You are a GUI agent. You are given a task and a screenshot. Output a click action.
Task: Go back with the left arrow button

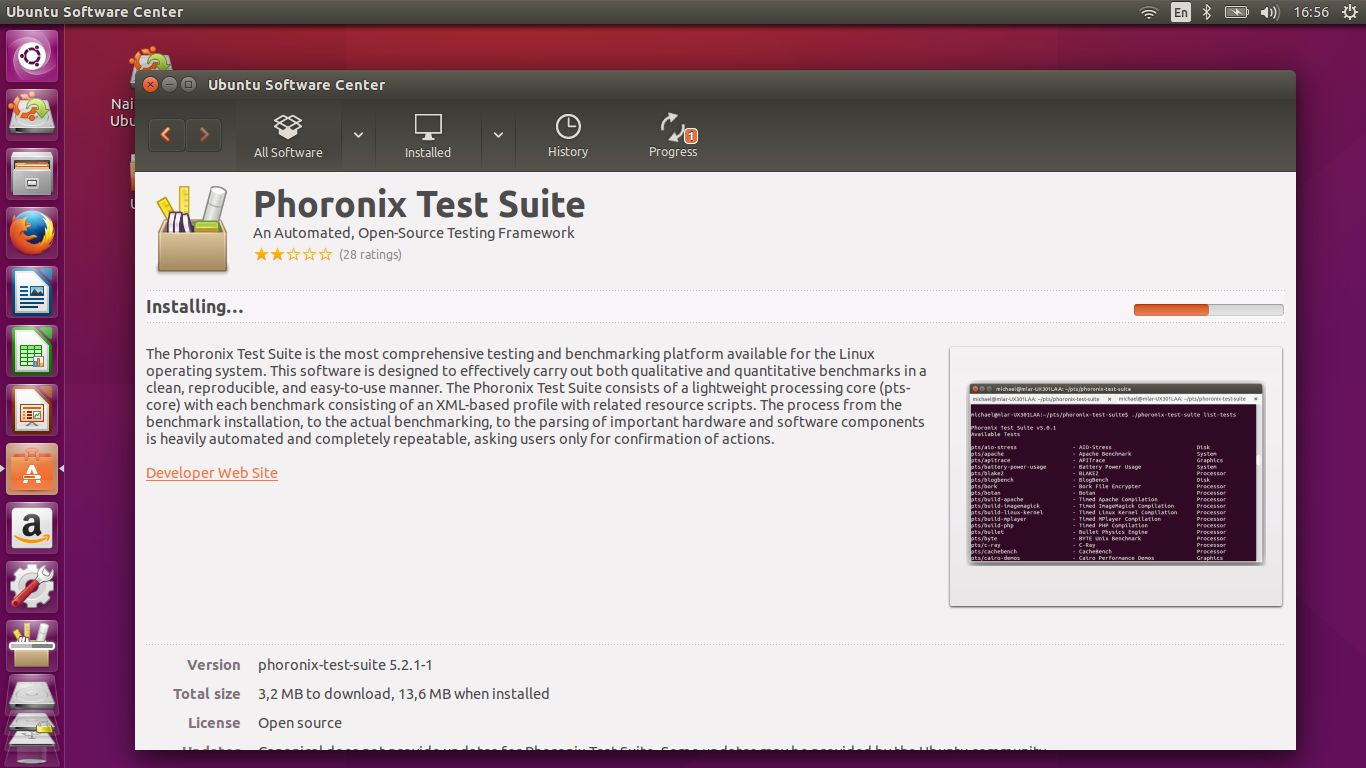tap(167, 134)
